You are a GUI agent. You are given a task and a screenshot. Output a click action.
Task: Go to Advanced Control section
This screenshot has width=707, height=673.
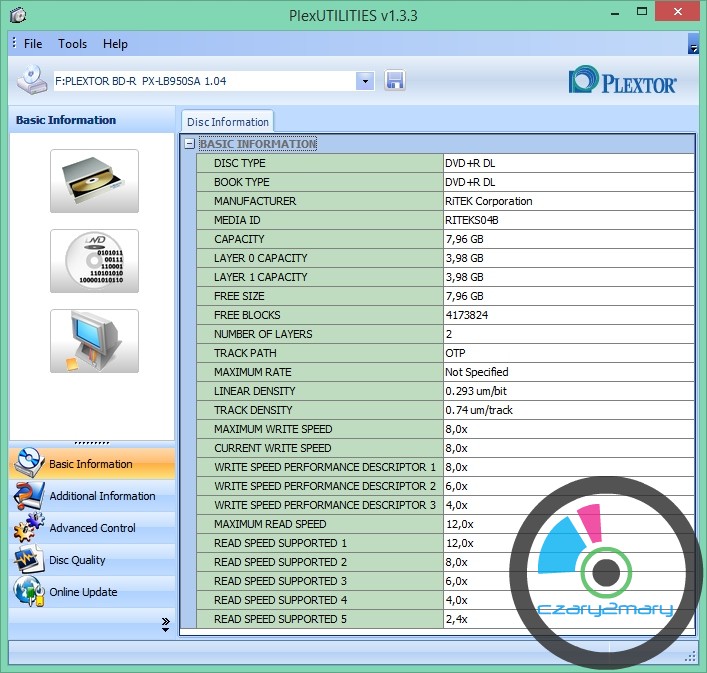point(91,528)
